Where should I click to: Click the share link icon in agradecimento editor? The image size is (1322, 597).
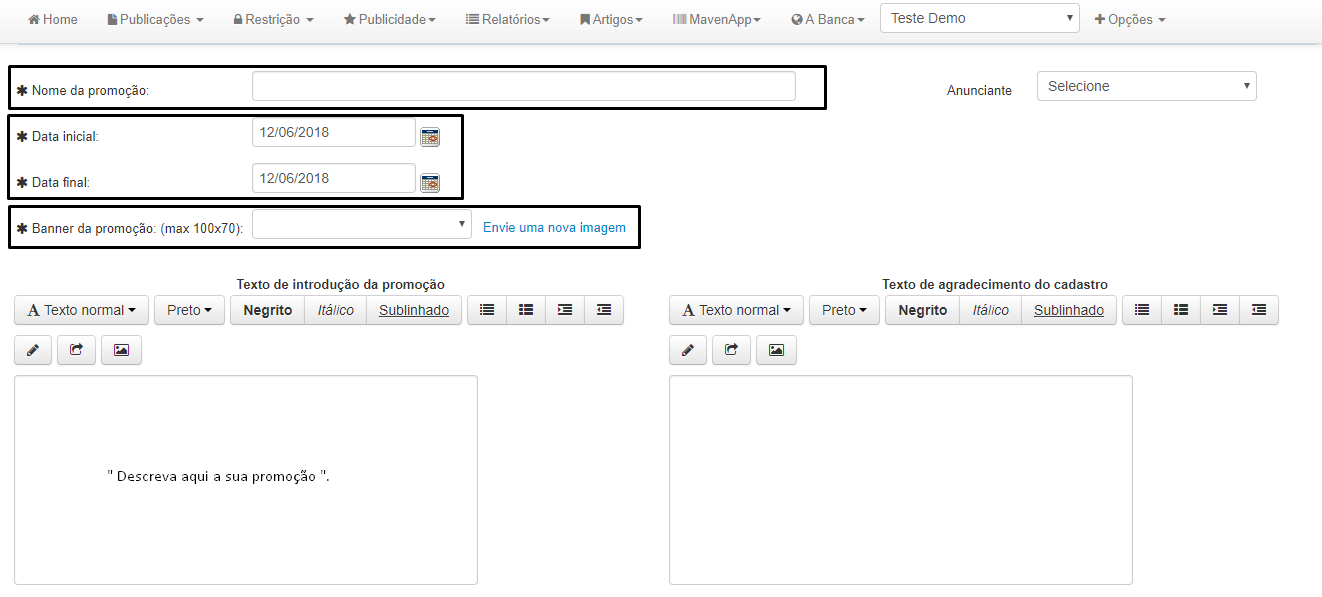tap(731, 350)
